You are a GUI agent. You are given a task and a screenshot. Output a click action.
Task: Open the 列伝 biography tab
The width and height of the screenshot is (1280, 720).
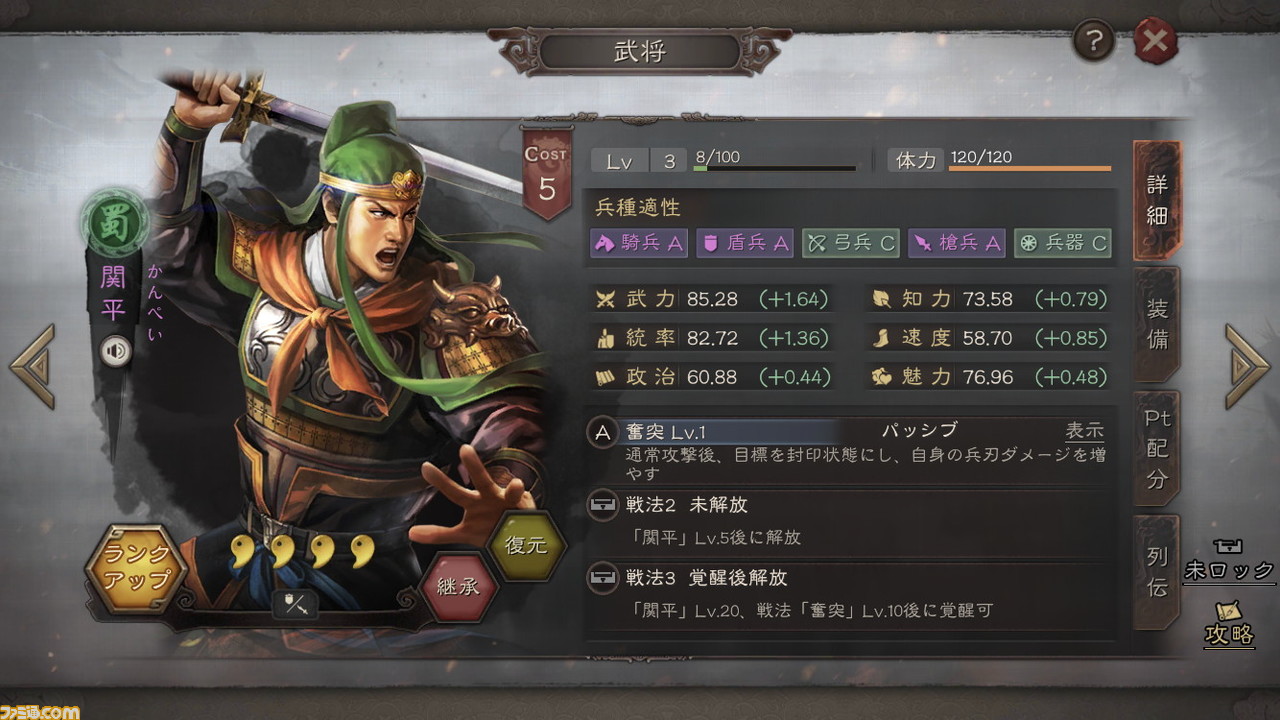click(x=1157, y=572)
